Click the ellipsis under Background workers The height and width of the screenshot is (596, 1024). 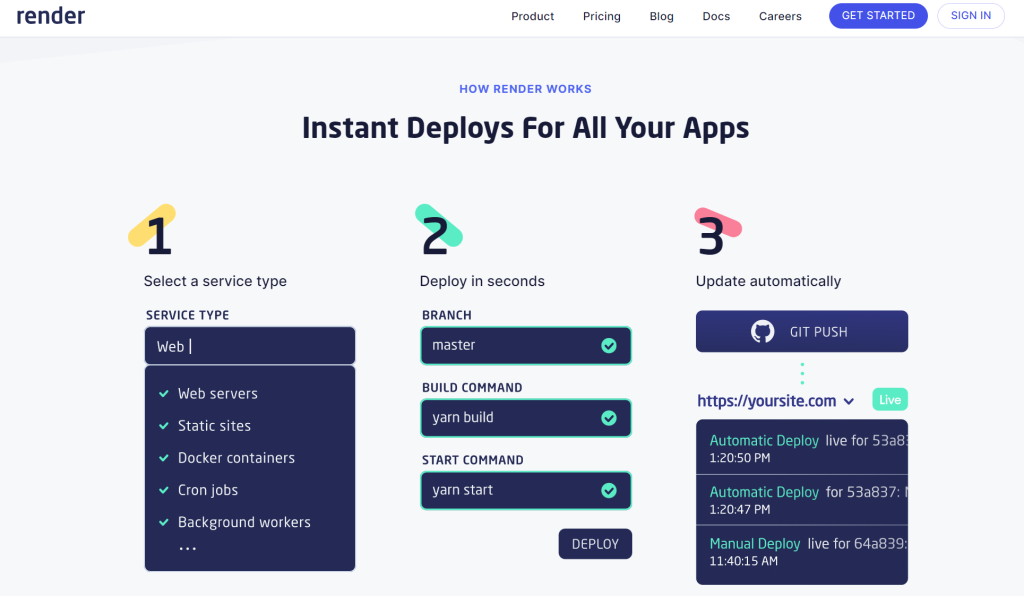[187, 548]
